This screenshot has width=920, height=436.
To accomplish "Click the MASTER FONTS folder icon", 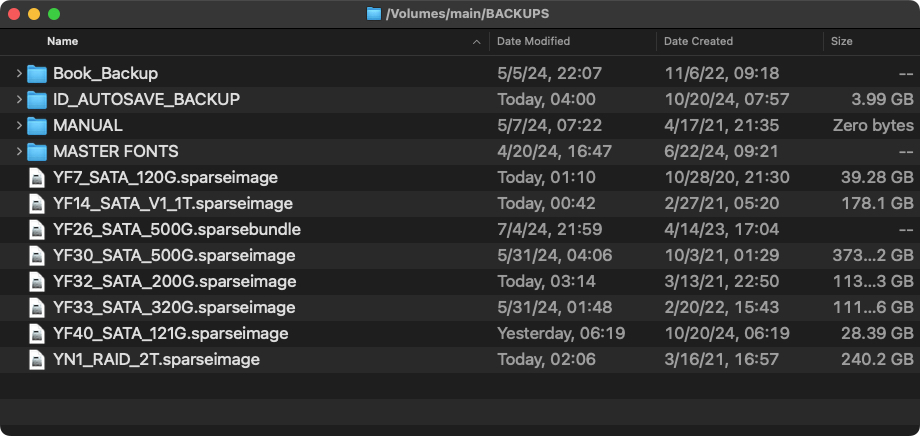I will click(x=37, y=151).
